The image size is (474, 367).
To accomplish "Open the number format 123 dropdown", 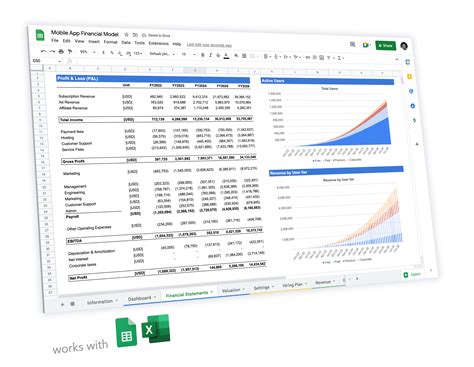I will tap(138, 53).
